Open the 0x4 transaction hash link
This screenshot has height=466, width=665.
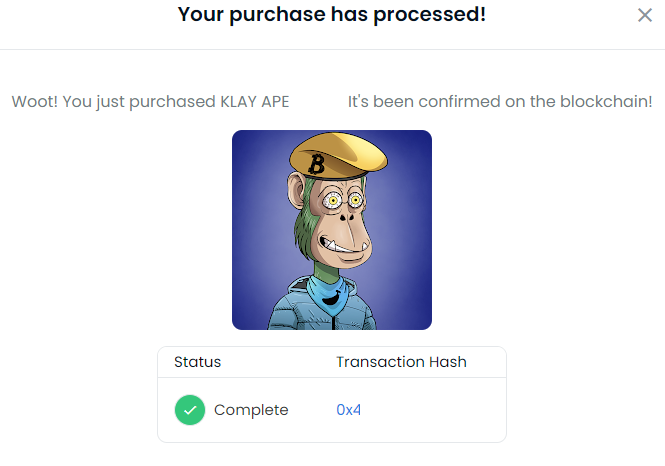tap(348, 410)
